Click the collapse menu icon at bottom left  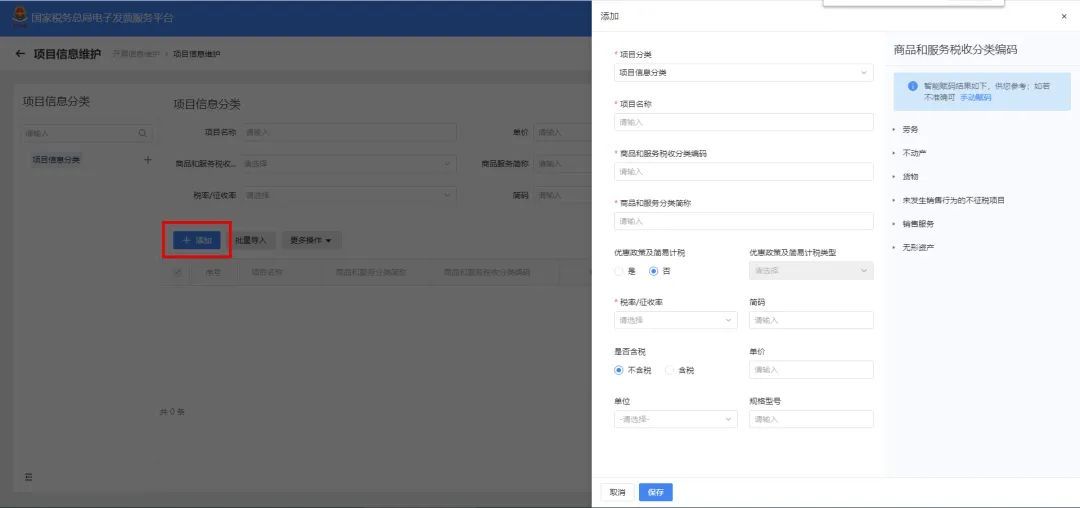28,477
